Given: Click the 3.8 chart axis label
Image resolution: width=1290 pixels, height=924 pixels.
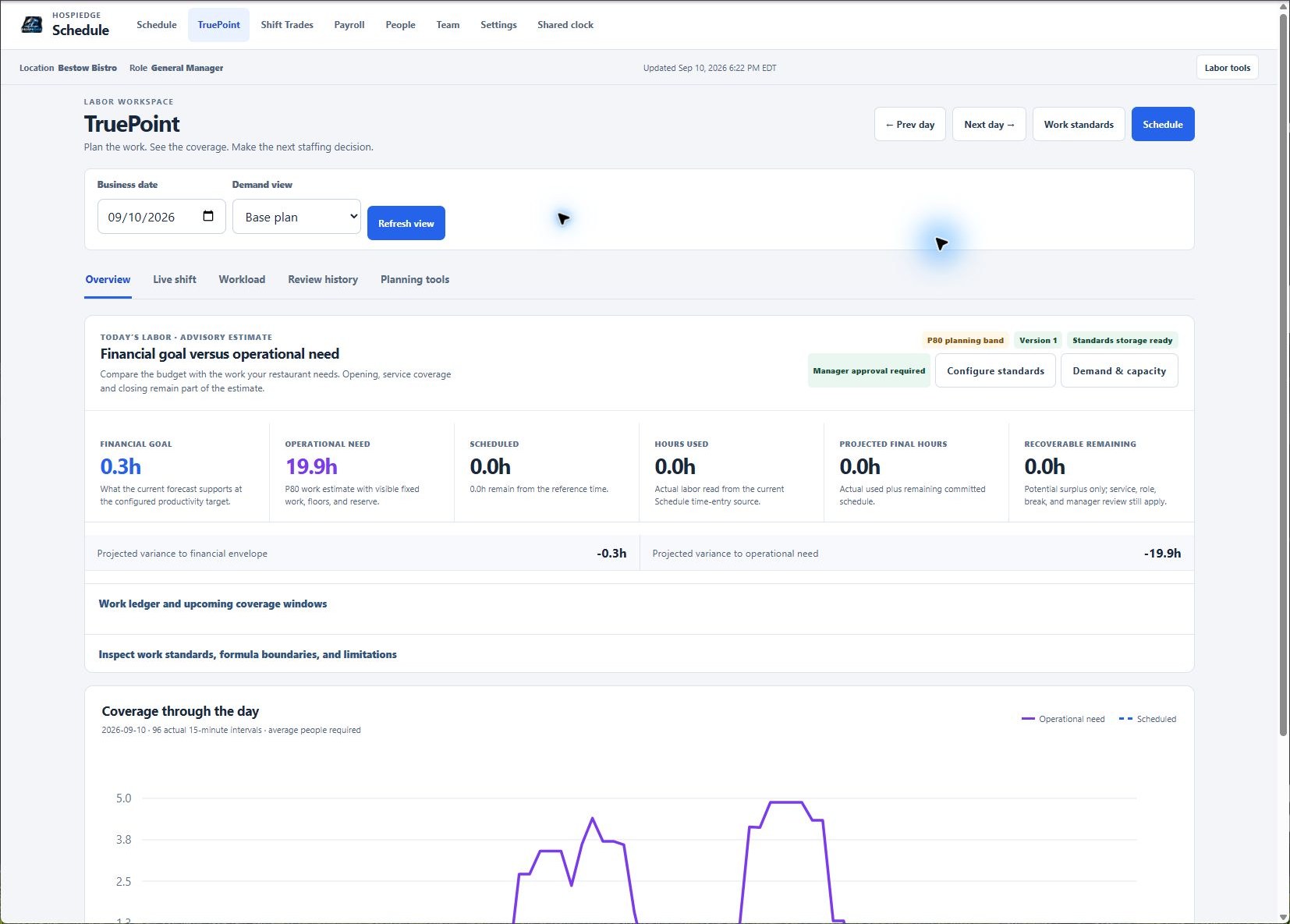Looking at the screenshot, I should click(x=124, y=840).
